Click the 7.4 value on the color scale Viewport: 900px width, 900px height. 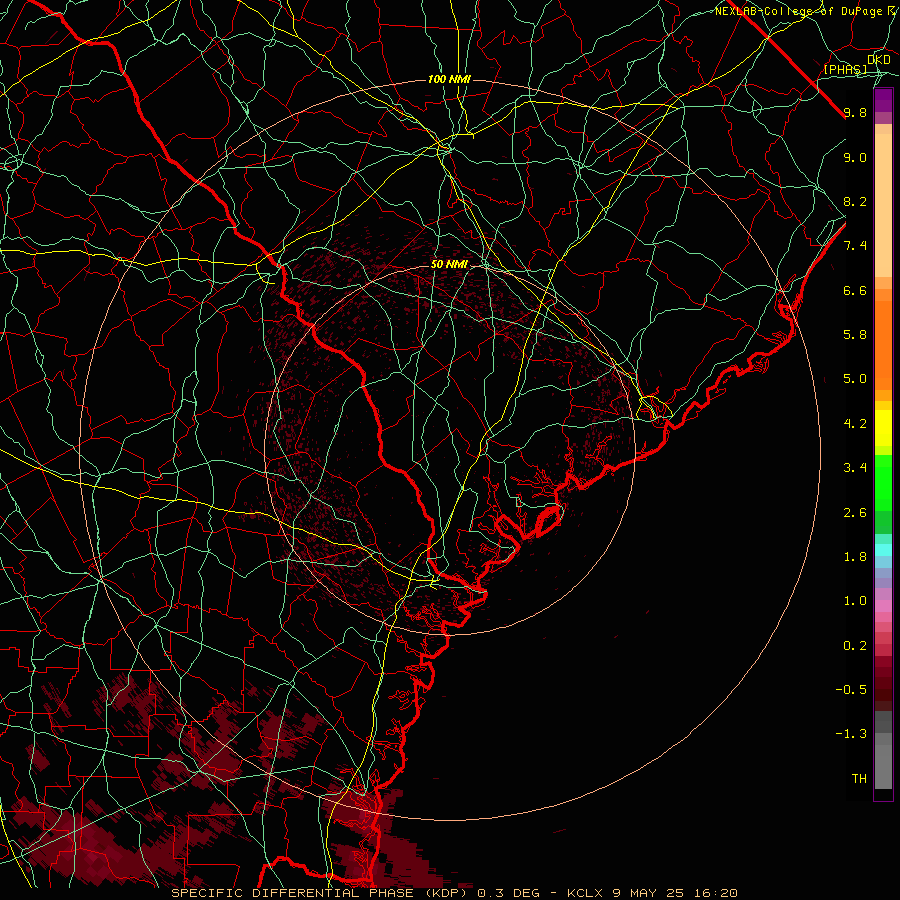coord(855,246)
